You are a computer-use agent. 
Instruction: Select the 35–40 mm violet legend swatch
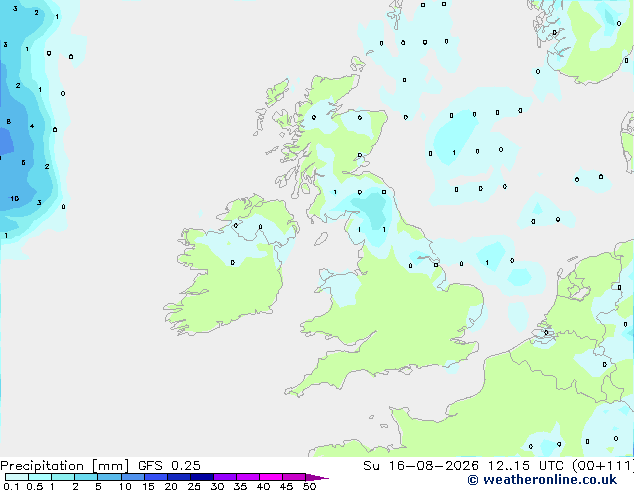click(248, 477)
